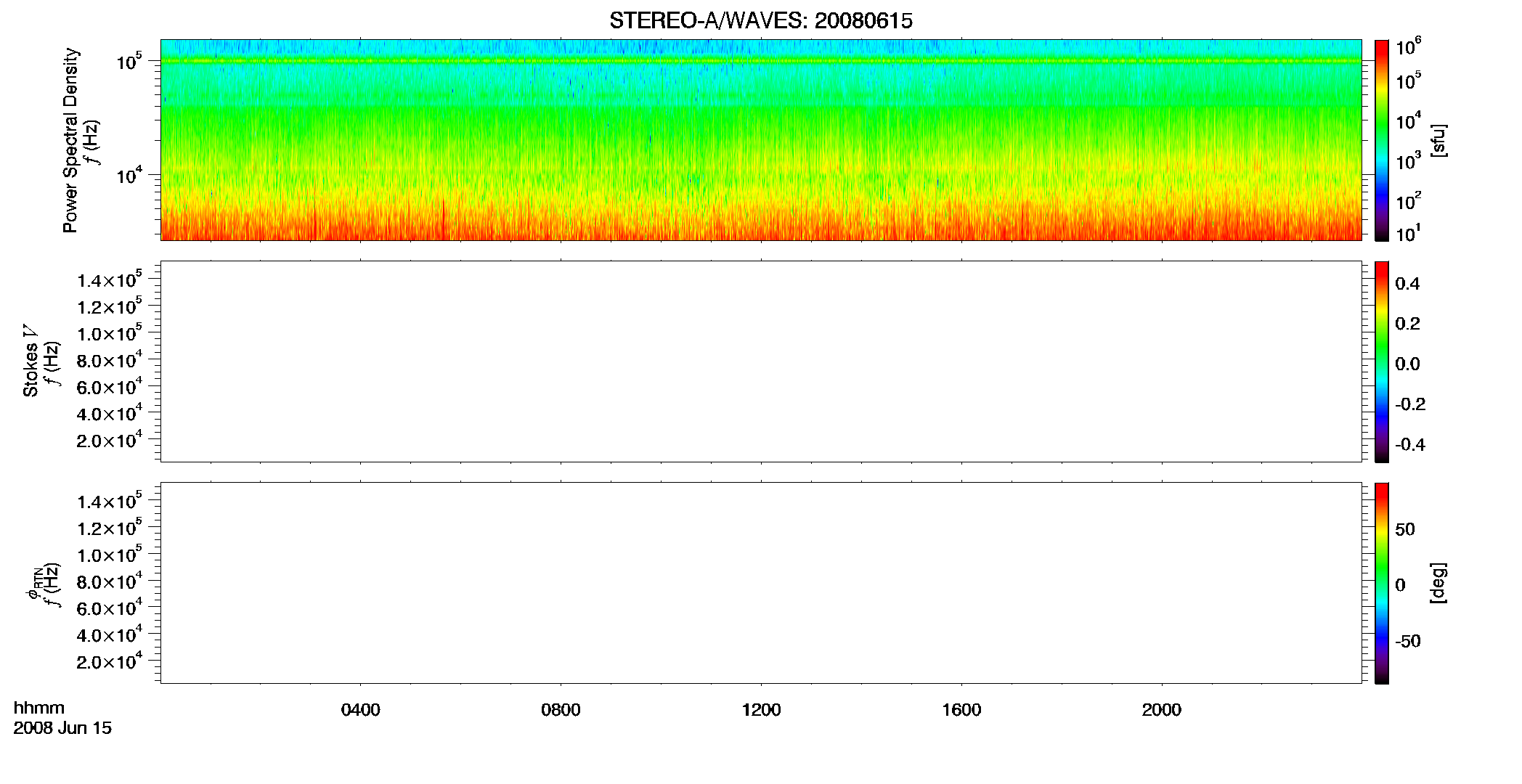Click the yellow 100 kHz line in spectrogram
Viewport: 1522px width, 784px height.
pos(761,61)
